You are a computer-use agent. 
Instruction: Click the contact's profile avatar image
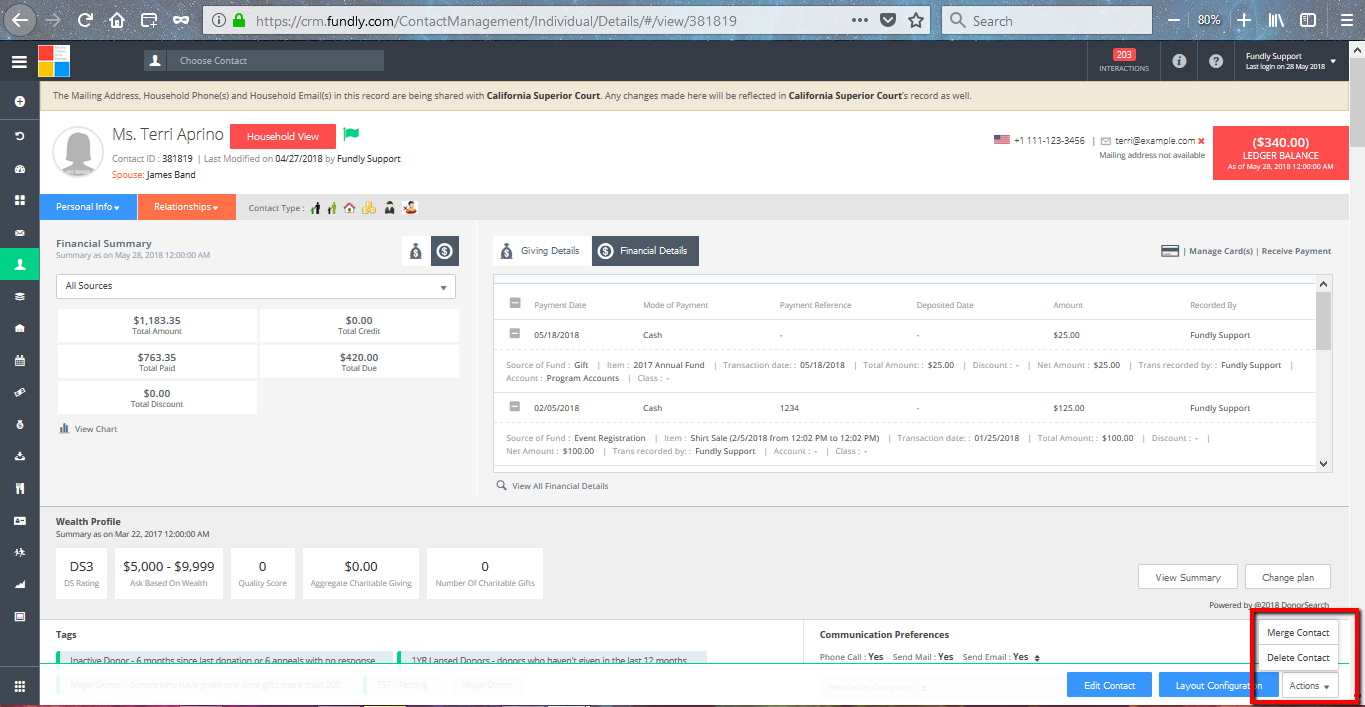tap(79, 153)
